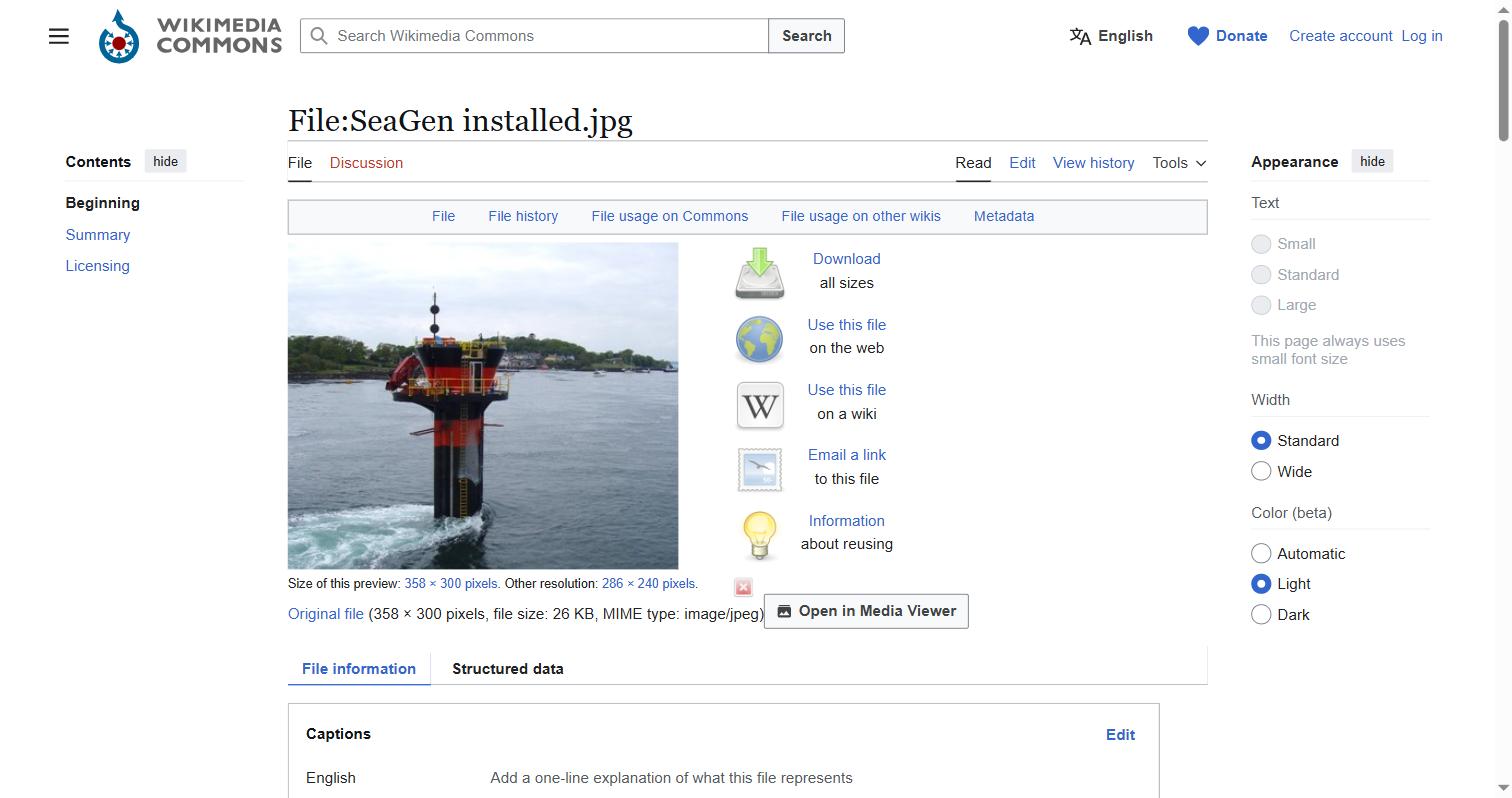Choose Automatic color mode

[1261, 554]
